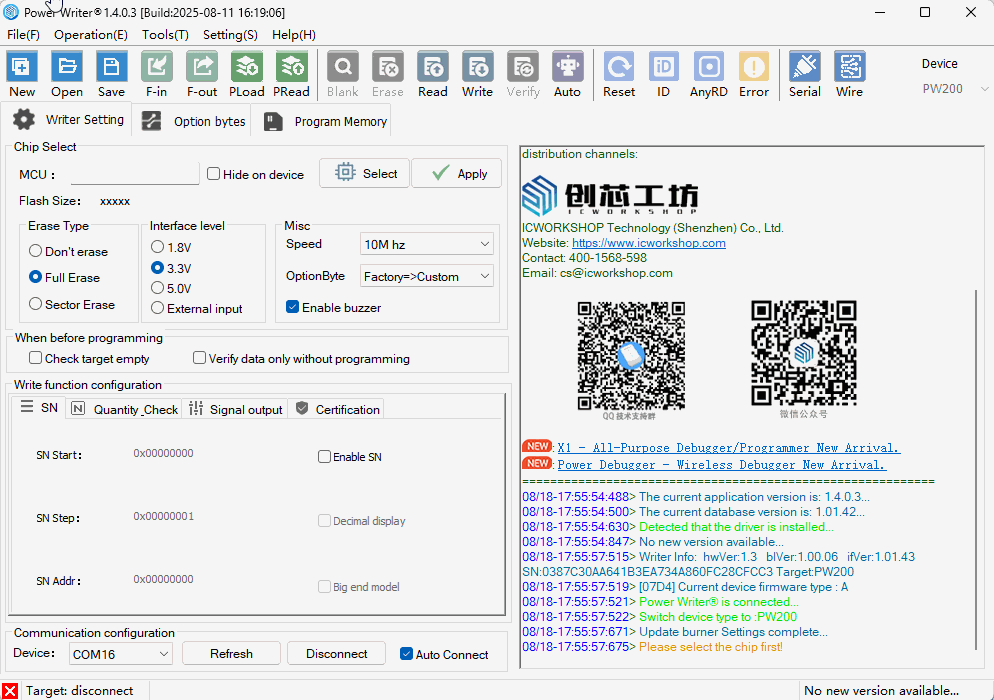The width and height of the screenshot is (994, 700).
Task: Open the Power Debugger Wireless link
Action: pyautogui.click(x=722, y=465)
